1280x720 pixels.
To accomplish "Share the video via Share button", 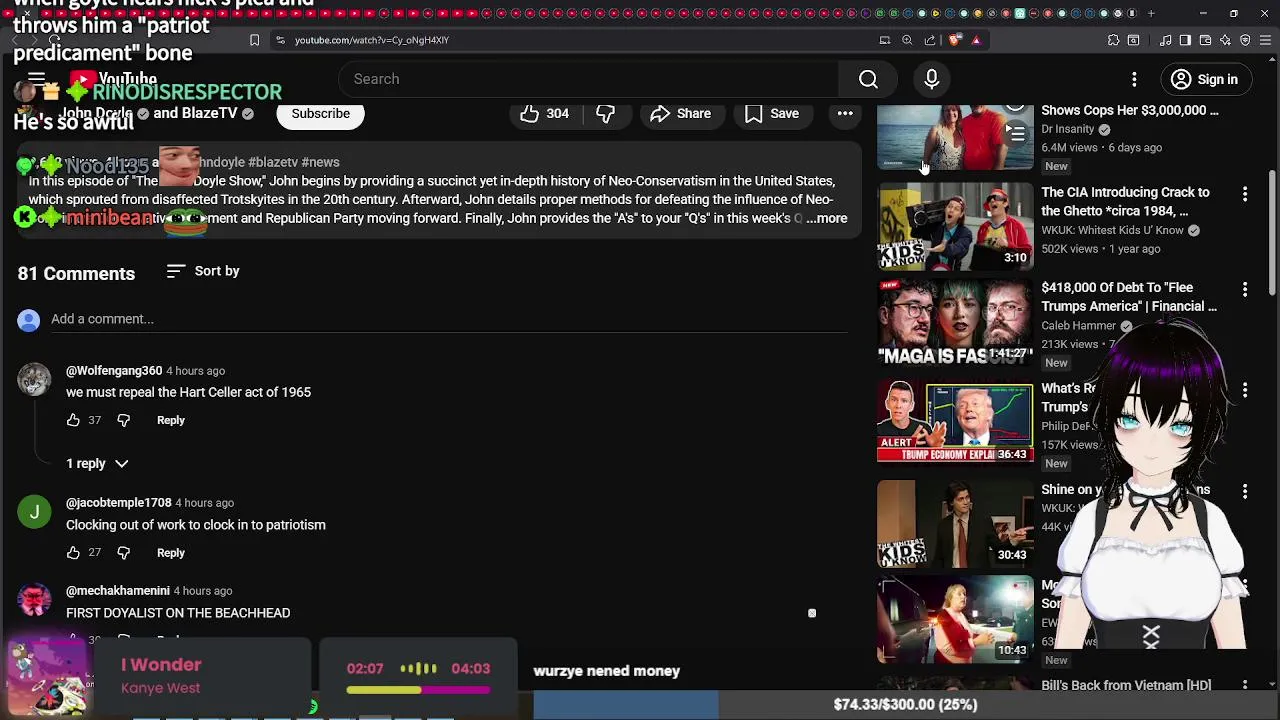I will point(680,113).
